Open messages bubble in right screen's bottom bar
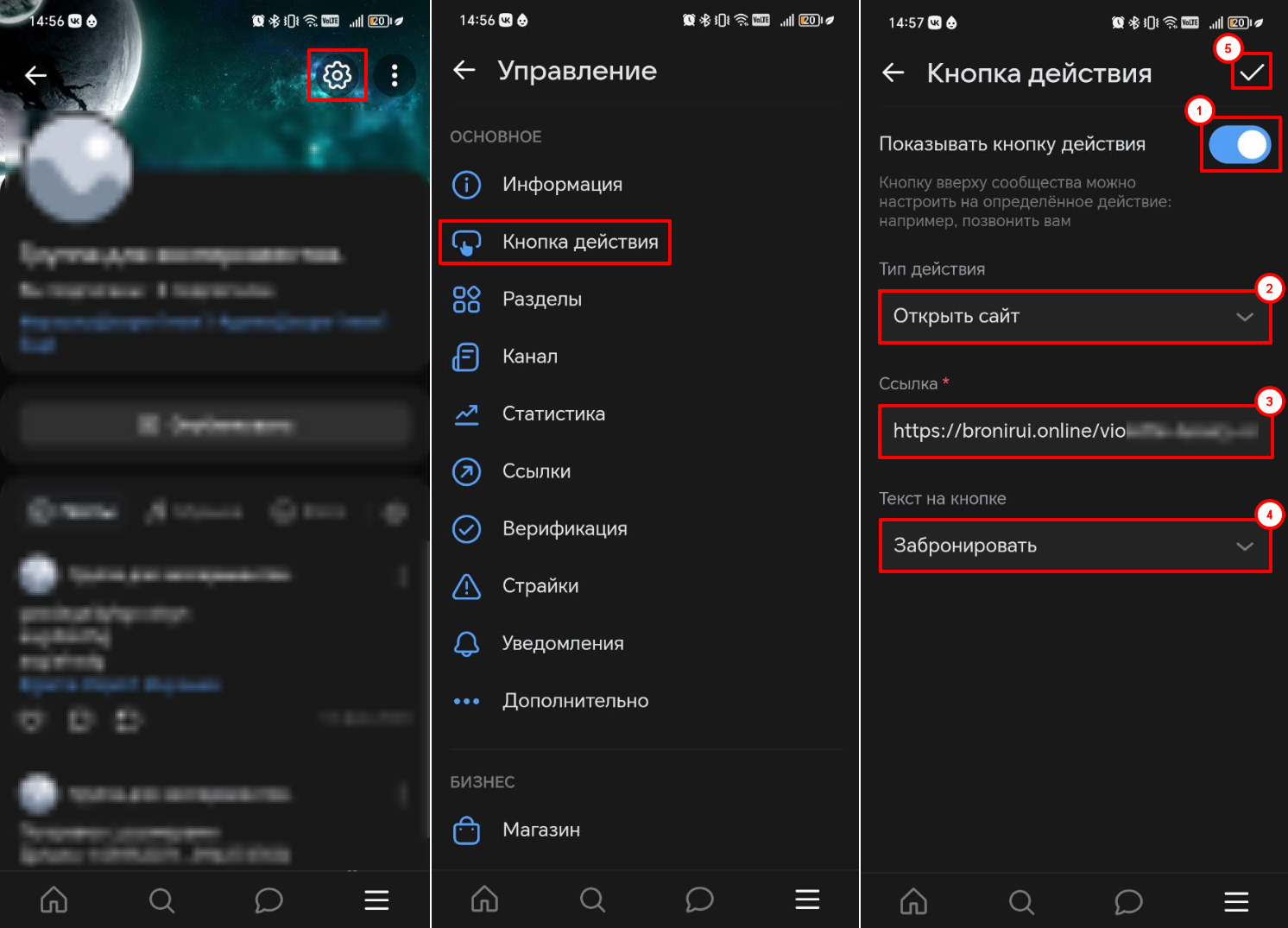 (1128, 901)
